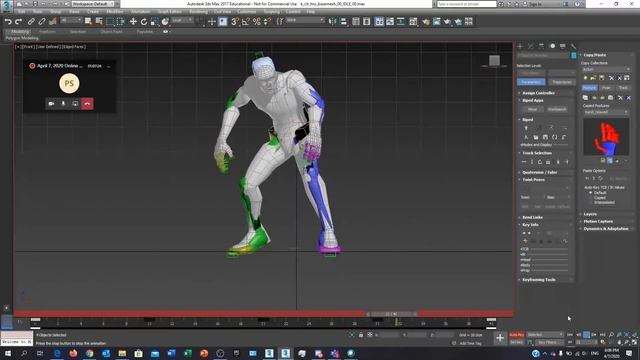Open the Biped Workbench button
The image size is (640, 360).
pos(557,109)
